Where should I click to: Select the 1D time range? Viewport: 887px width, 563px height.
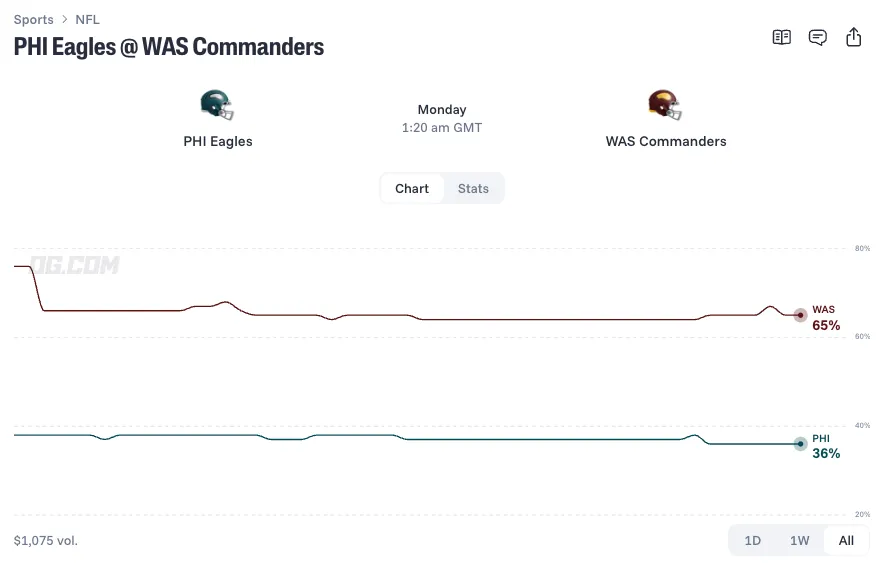pyautogui.click(x=752, y=540)
